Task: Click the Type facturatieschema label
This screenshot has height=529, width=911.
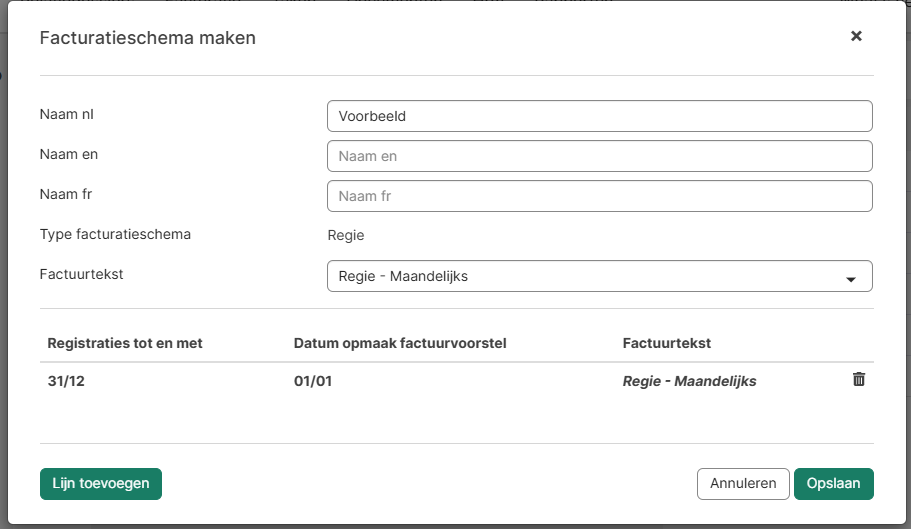Action: coord(115,235)
